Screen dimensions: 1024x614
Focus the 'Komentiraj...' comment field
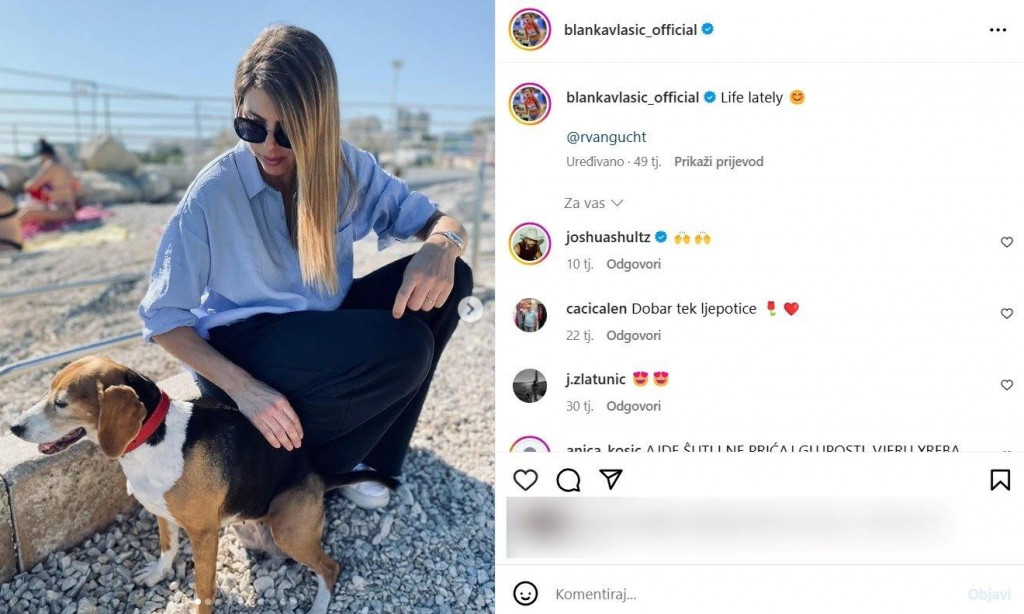751,594
